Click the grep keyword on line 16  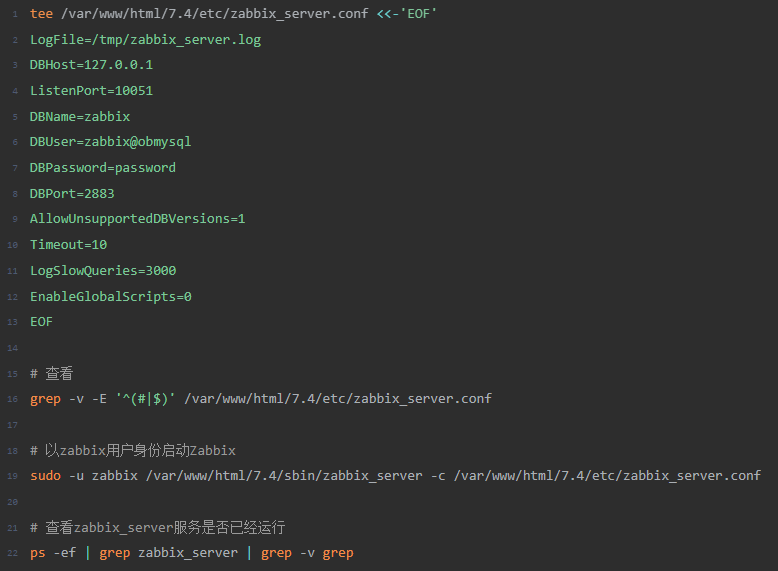click(45, 399)
